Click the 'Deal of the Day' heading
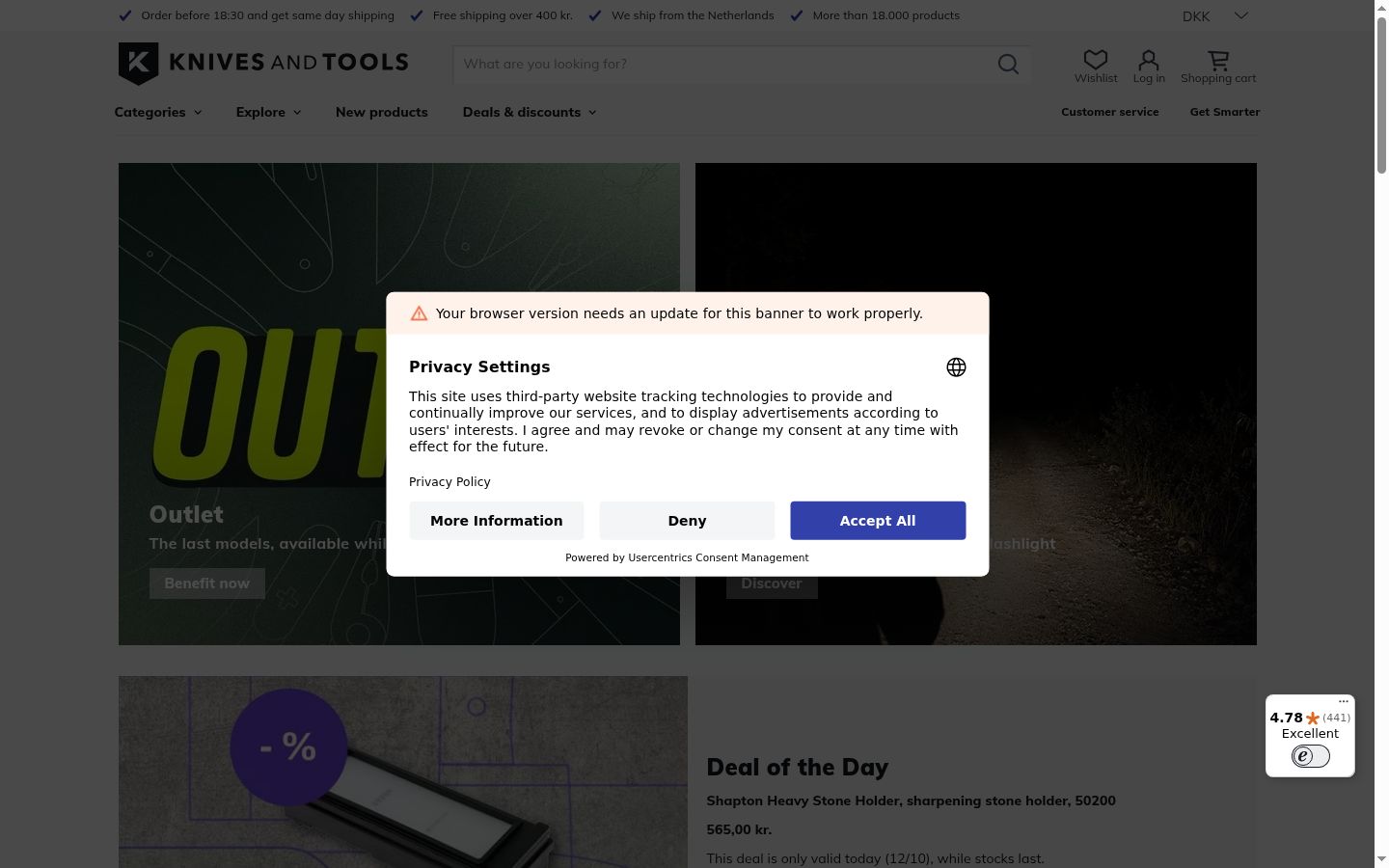 (797, 768)
